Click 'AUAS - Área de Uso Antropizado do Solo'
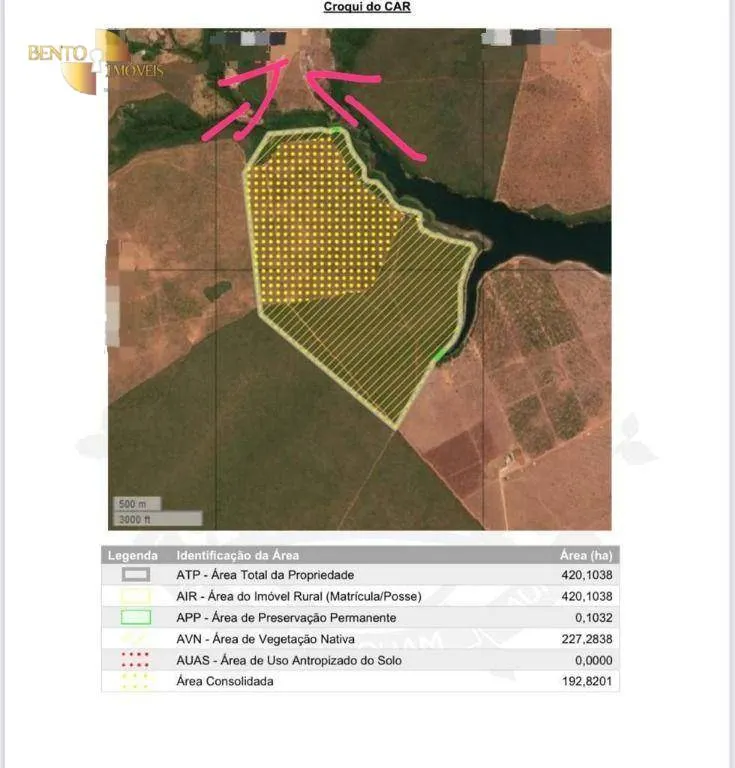 pyautogui.click(x=289, y=660)
